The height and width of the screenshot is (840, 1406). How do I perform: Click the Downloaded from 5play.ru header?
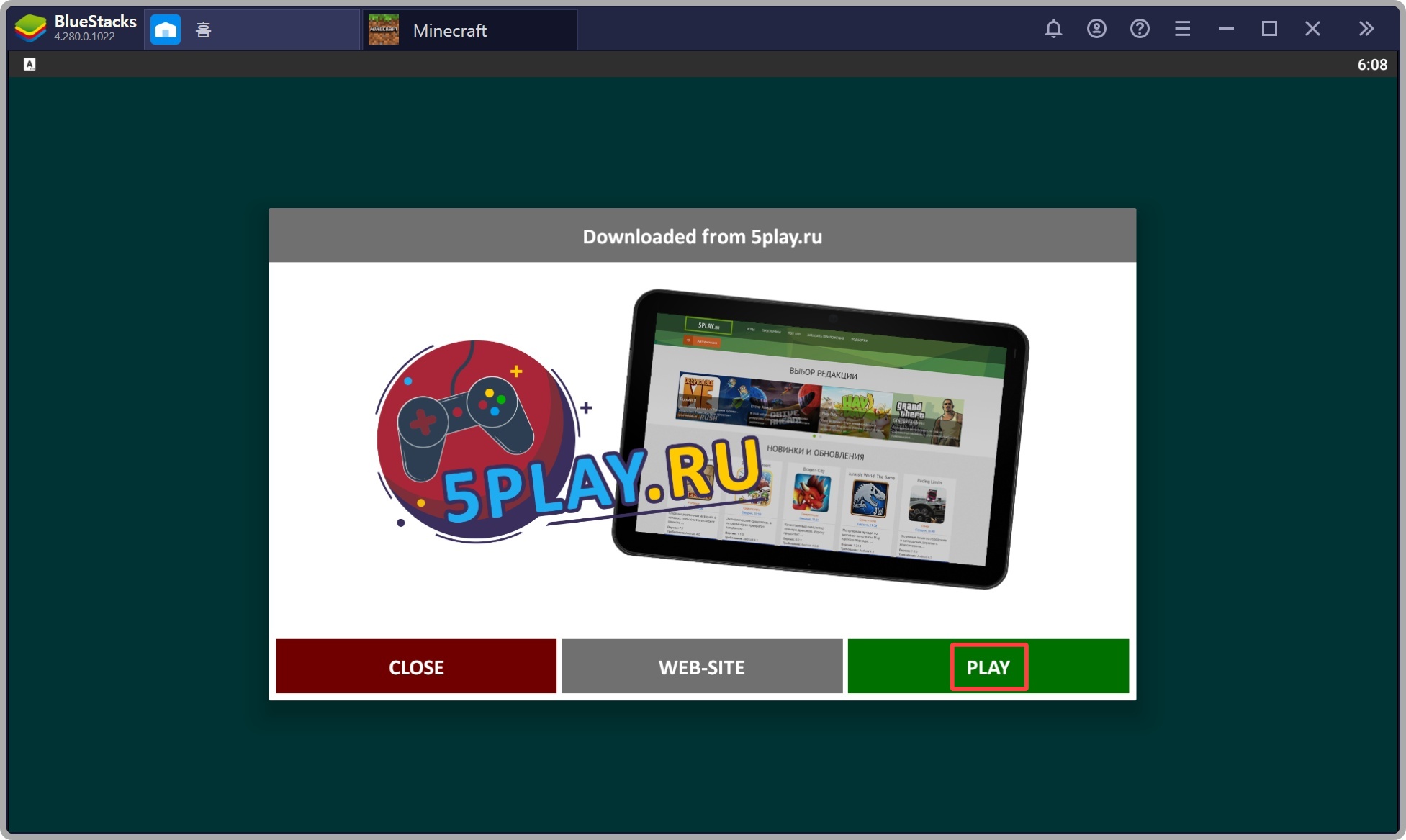pyautogui.click(x=702, y=236)
